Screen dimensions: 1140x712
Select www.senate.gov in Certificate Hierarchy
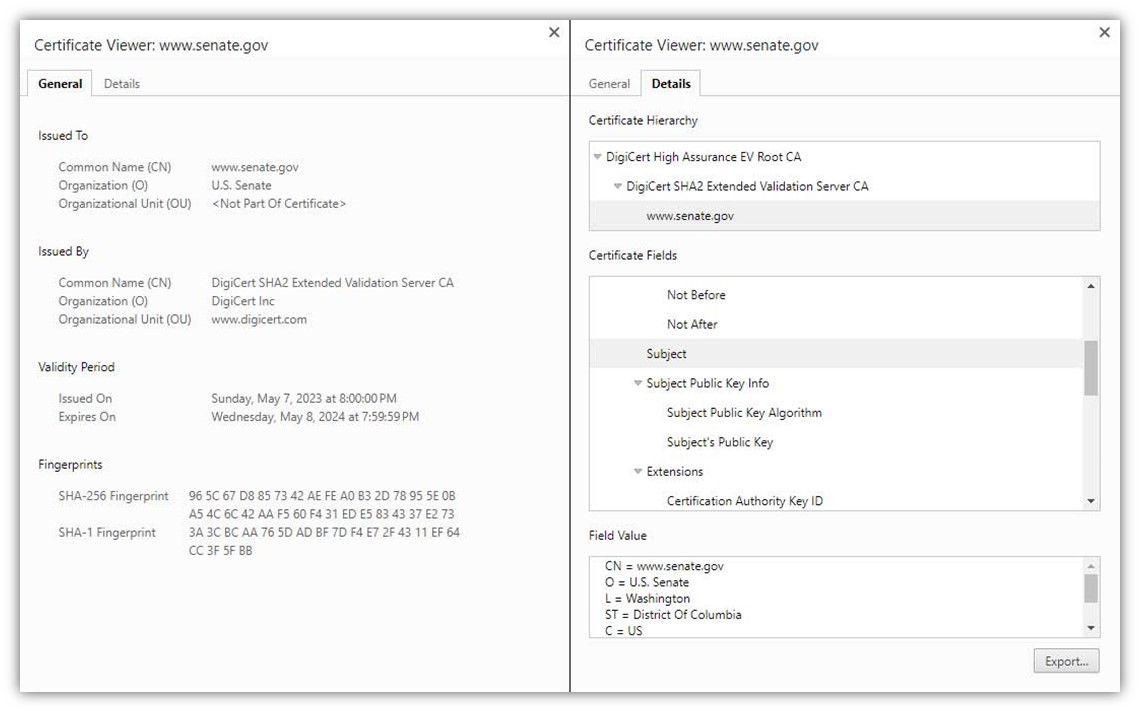pyautogui.click(x=690, y=216)
